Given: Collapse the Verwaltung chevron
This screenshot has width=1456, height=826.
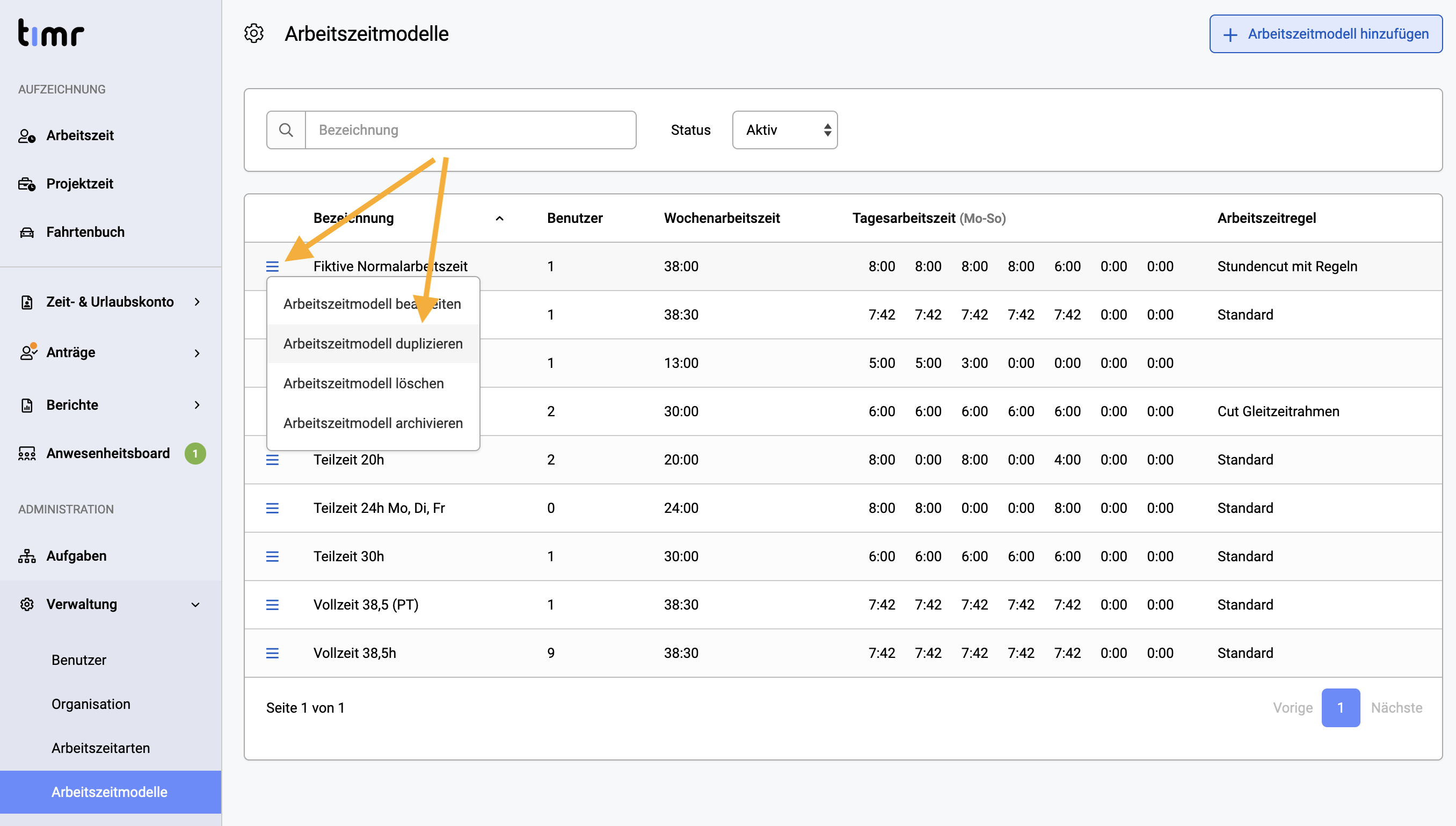Looking at the screenshot, I should [x=195, y=605].
